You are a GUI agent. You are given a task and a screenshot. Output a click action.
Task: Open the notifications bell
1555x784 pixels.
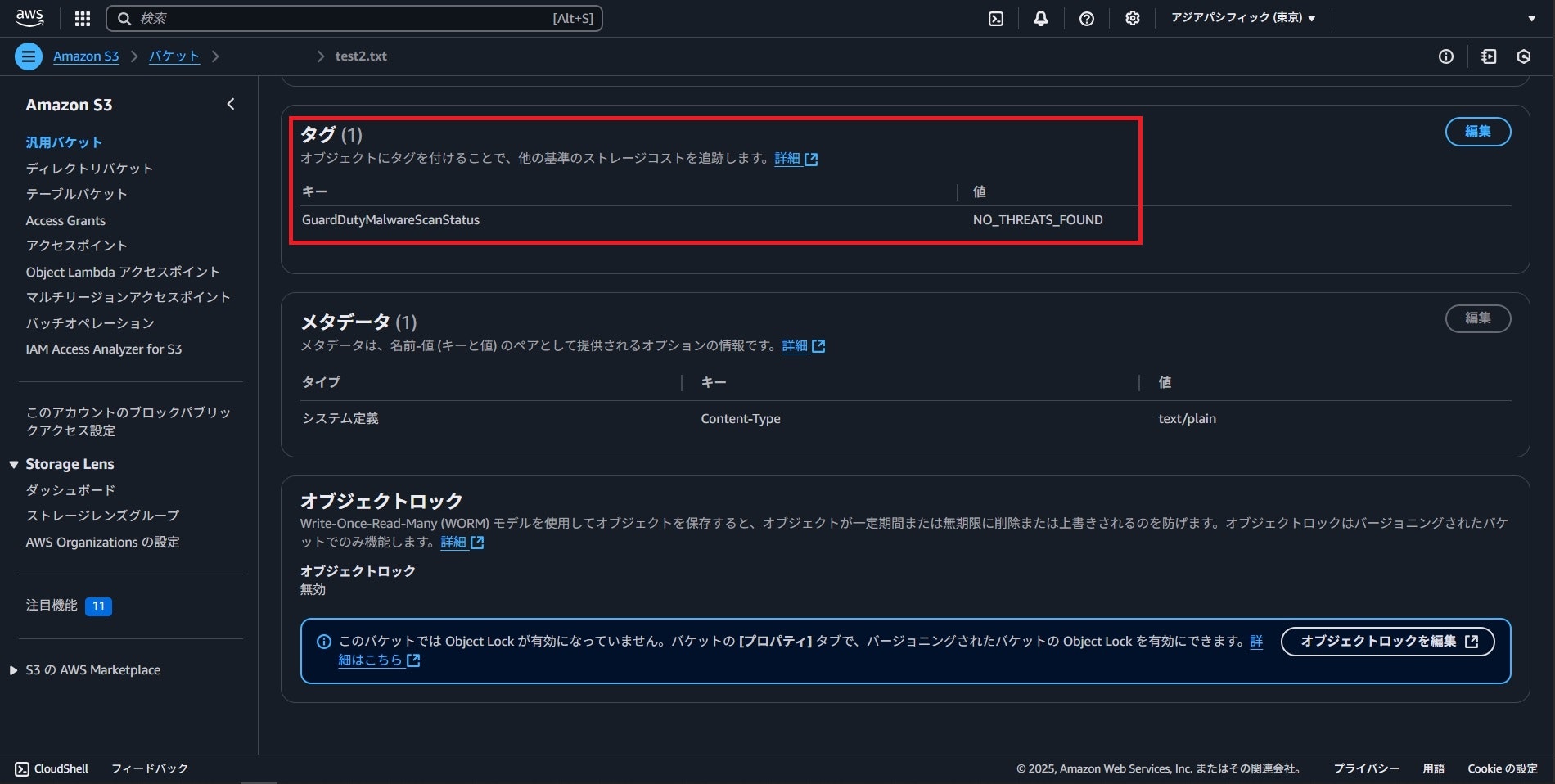(x=1040, y=18)
